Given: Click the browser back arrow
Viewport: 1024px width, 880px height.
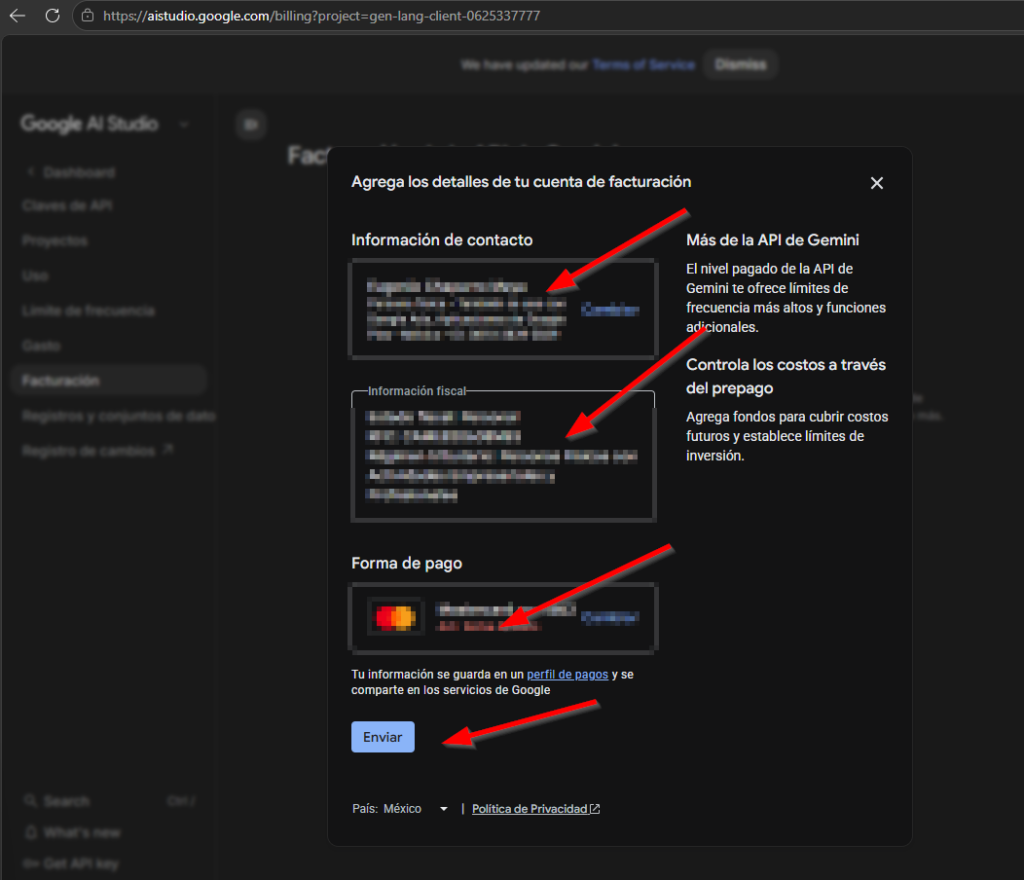Looking at the screenshot, I should (17, 16).
